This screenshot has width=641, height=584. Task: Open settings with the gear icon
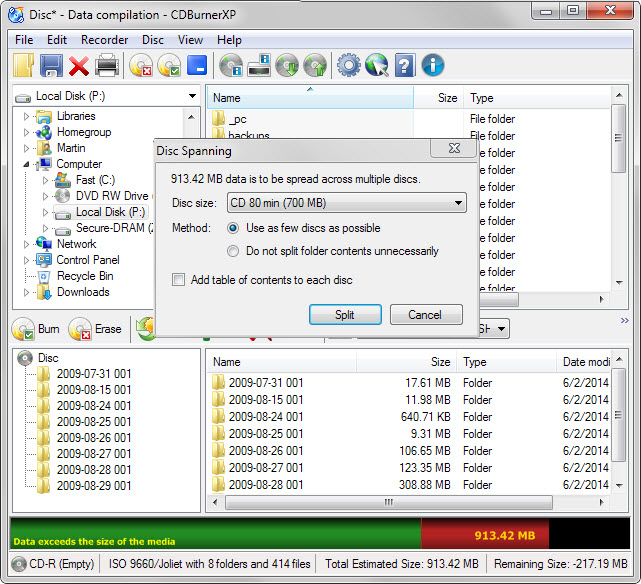[349, 65]
